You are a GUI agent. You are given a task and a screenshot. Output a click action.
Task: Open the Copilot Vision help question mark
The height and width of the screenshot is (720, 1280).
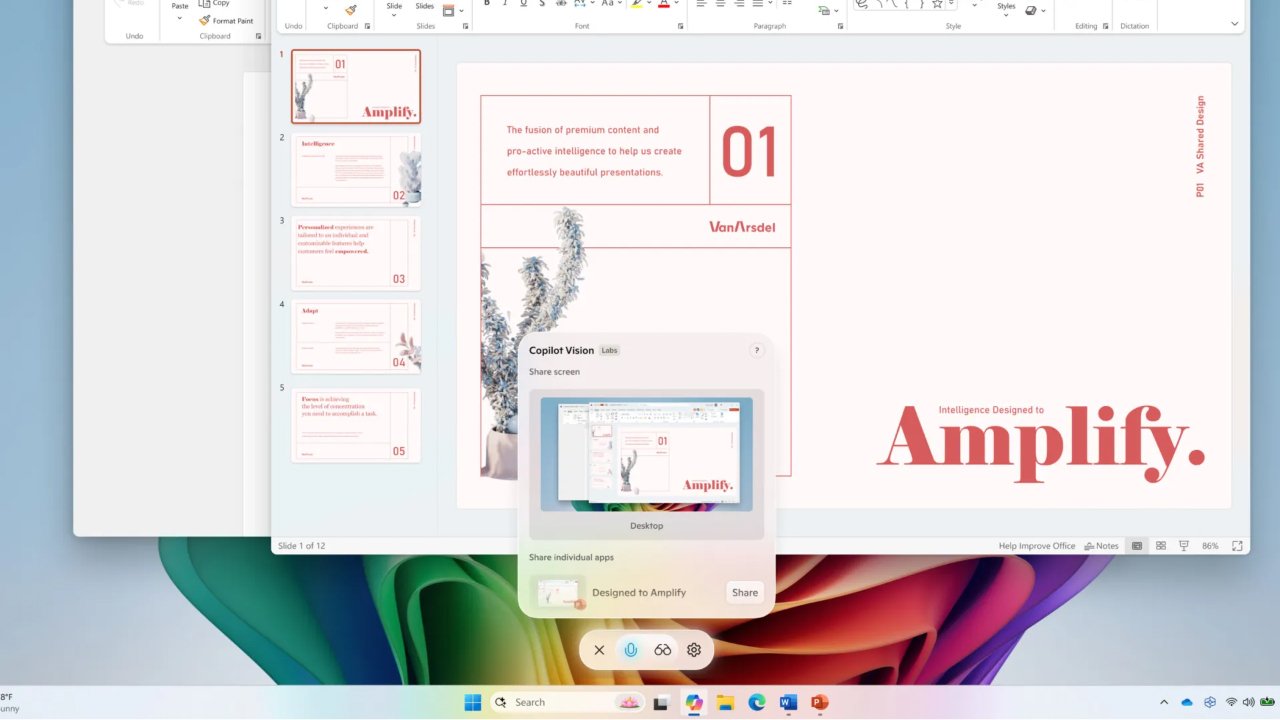pos(756,350)
